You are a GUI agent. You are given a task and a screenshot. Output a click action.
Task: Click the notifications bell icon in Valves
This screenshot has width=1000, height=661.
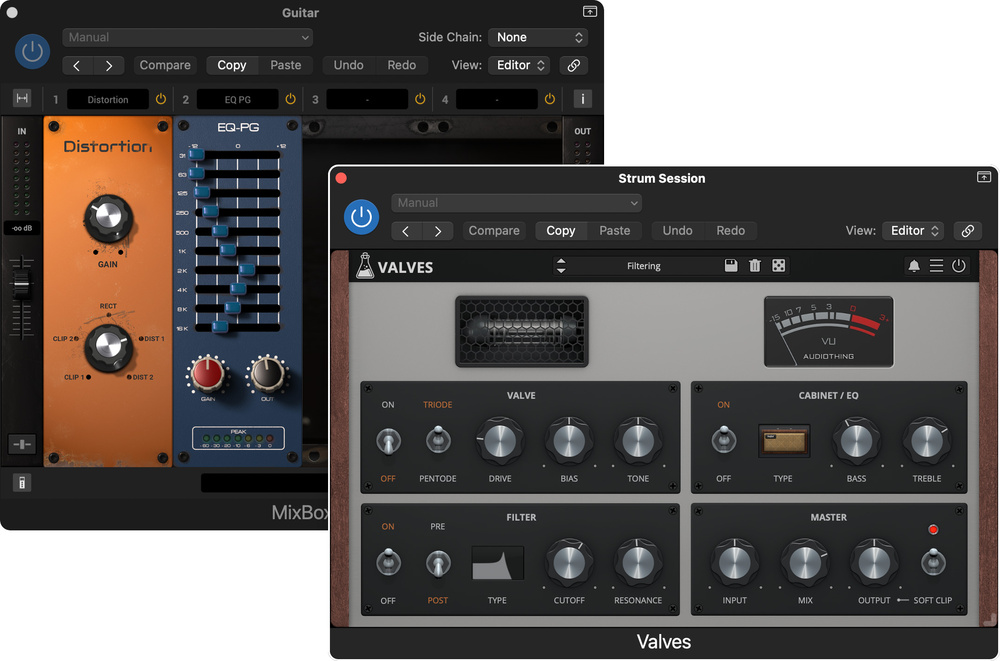click(x=913, y=266)
